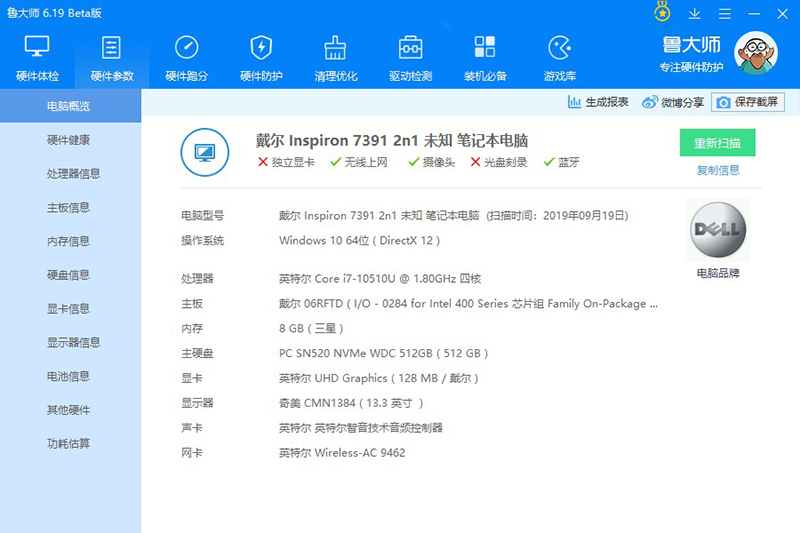
Task: Click the round computer monitor icon
Action: click(x=205, y=152)
